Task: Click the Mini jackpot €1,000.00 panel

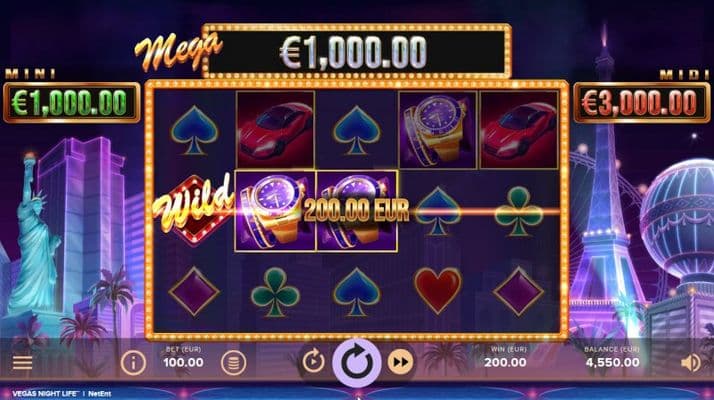Action: [72, 103]
